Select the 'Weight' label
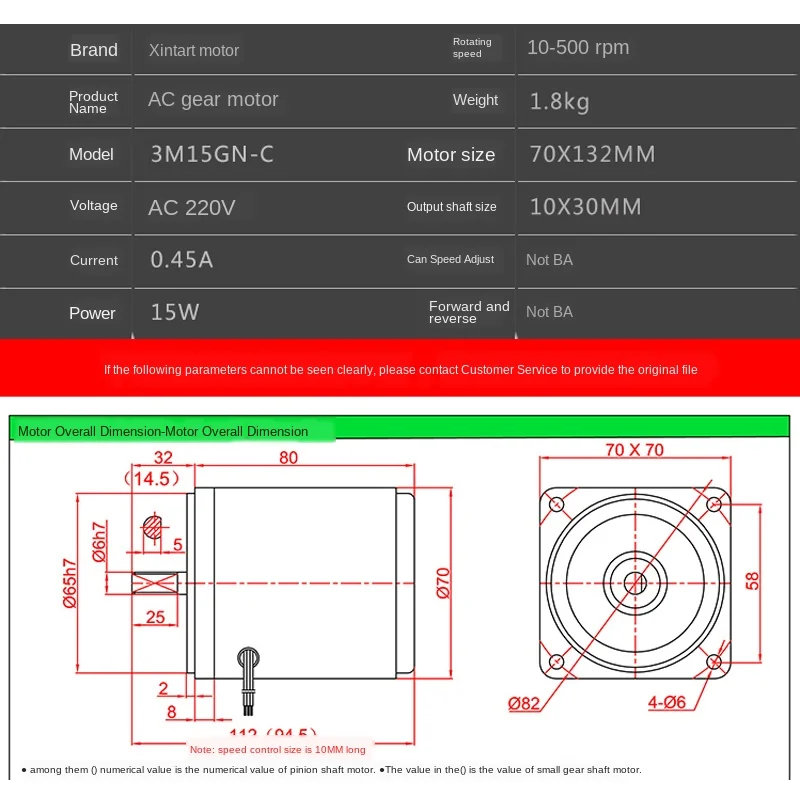 pyautogui.click(x=476, y=99)
